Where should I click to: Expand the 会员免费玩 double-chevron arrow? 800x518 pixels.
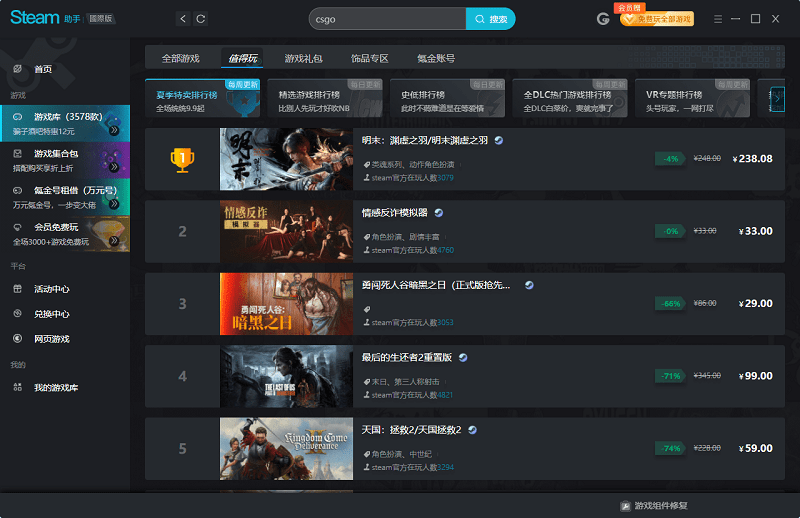coord(114,240)
